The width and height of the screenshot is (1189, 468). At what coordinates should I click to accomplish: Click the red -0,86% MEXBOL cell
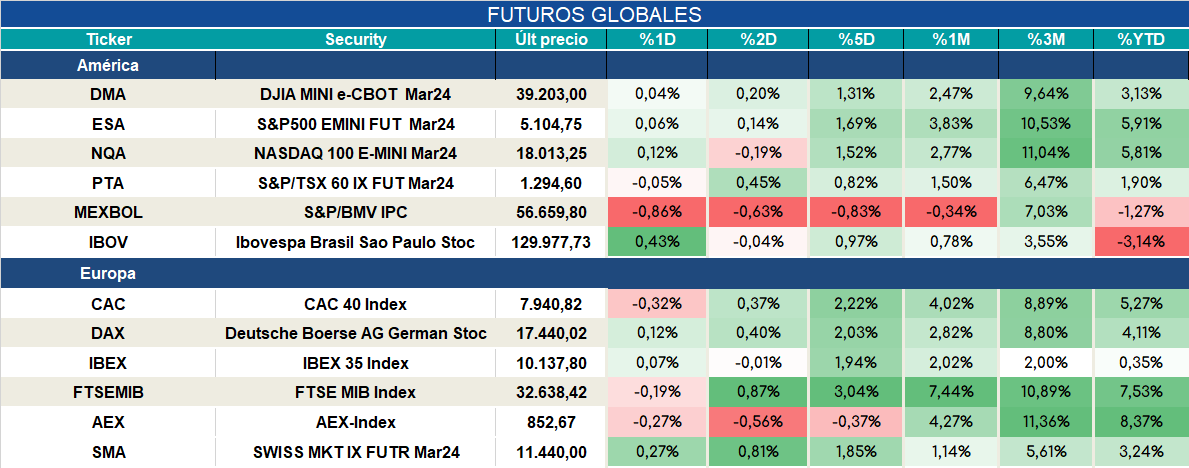657,212
